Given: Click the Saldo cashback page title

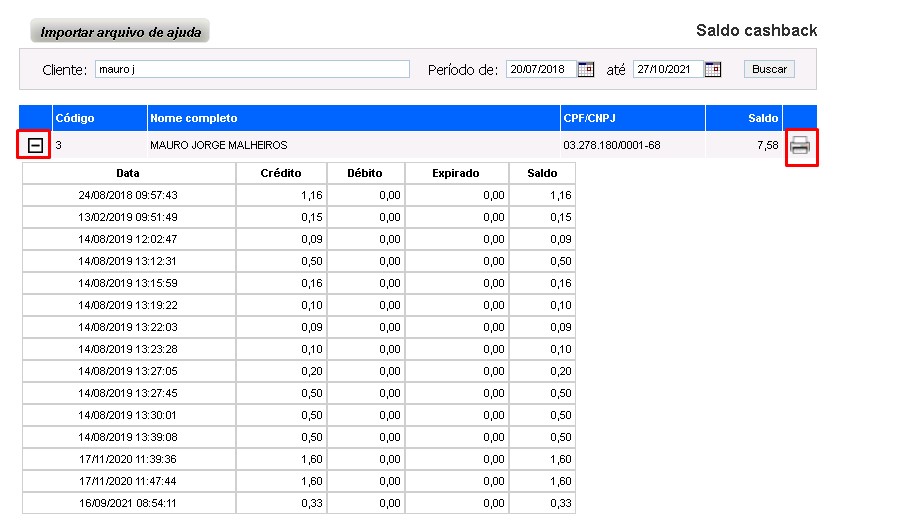Looking at the screenshot, I should pos(756,30).
